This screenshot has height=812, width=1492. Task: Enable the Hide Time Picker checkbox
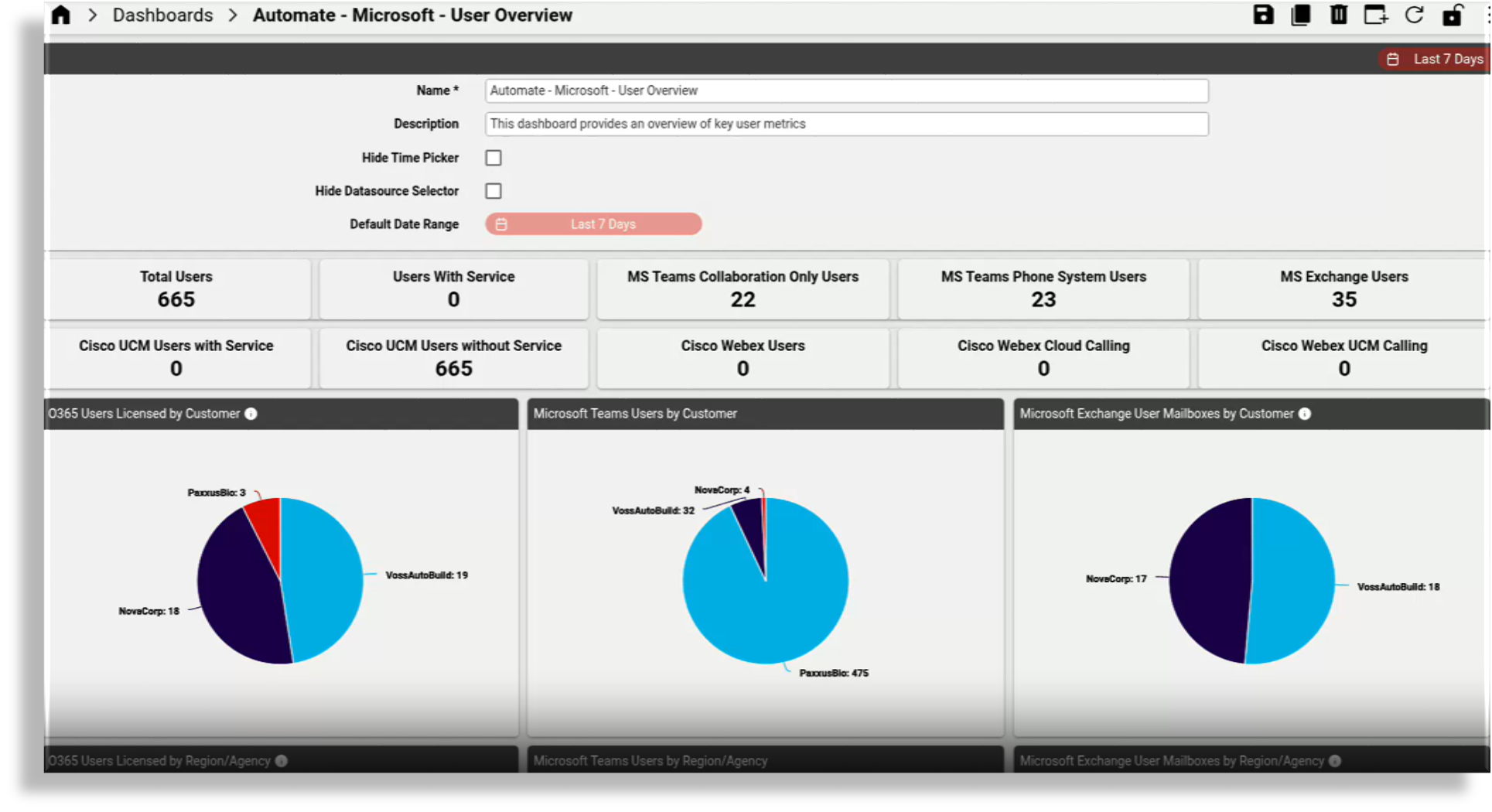point(493,157)
